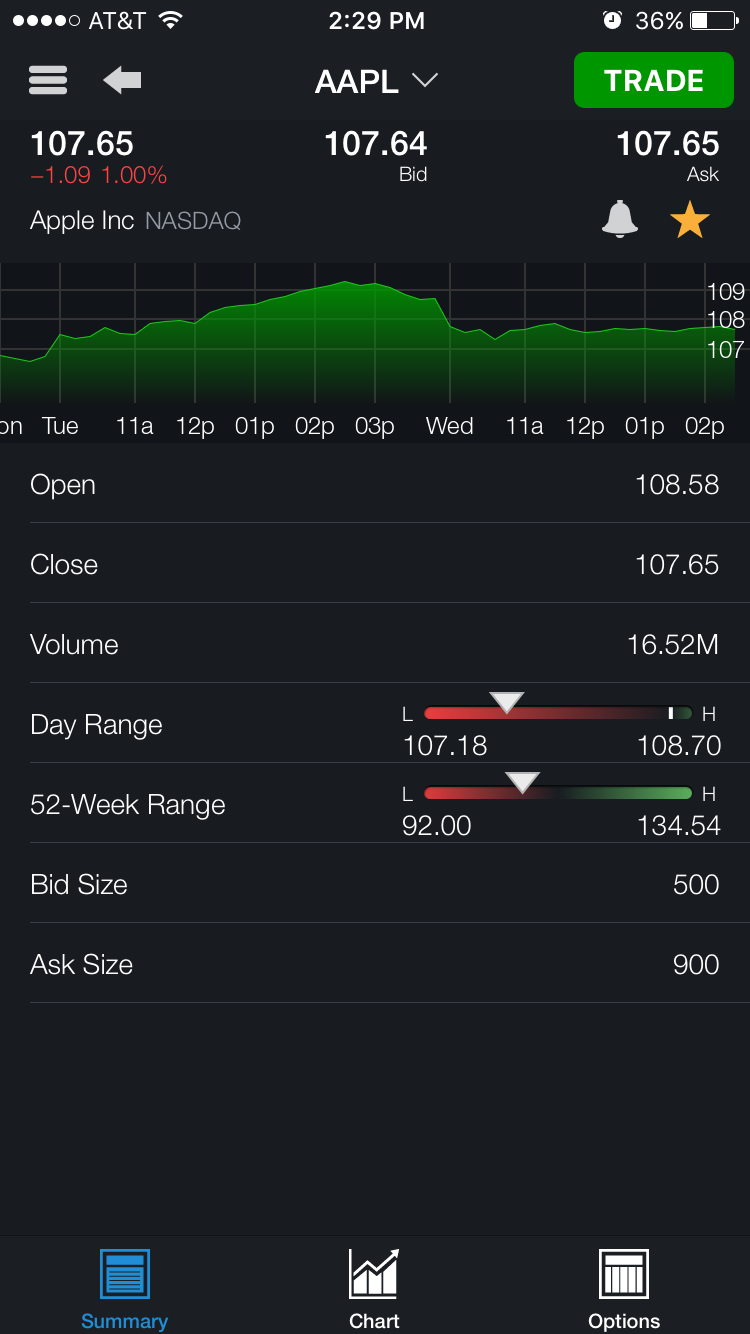Open the AAPL symbol dropdown
The image size is (750, 1334).
click(376, 81)
